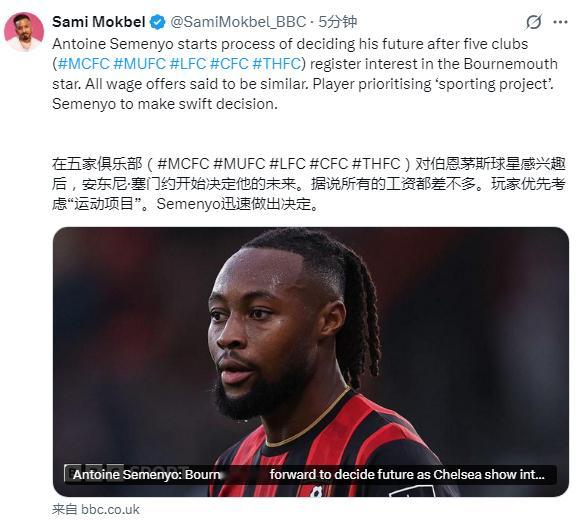Image resolution: width=578 pixels, height=521 pixels.
Task: Open the #LFC hashtag in English text
Action: (x=188, y=64)
